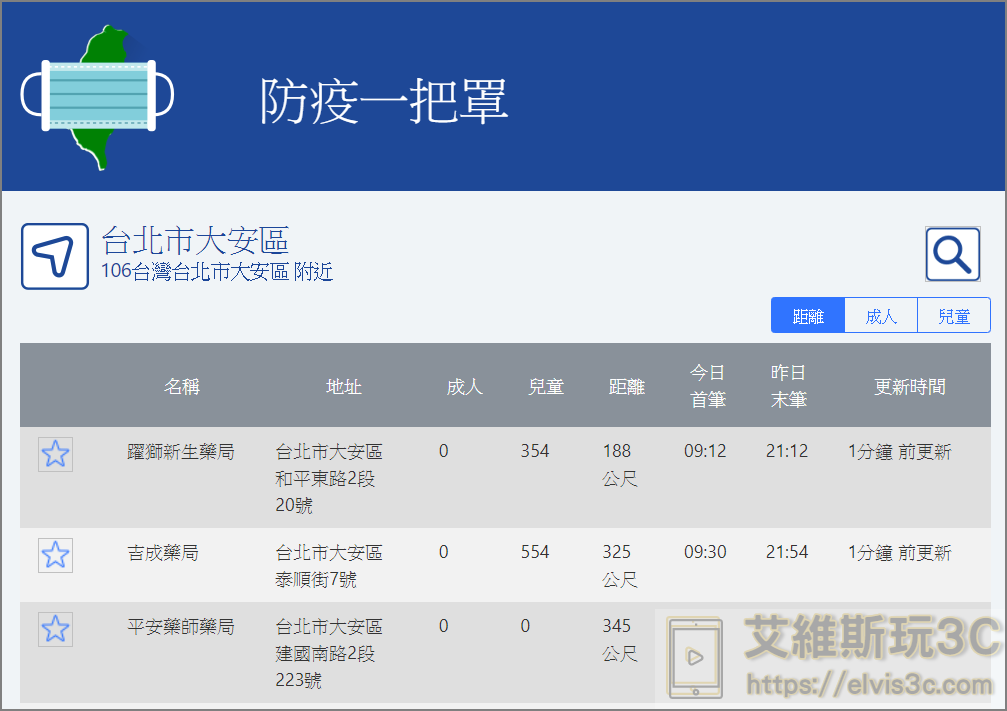Open 躍獅新生藥局 pharmacy name
Screen dimensions: 1007x711
tap(181, 452)
